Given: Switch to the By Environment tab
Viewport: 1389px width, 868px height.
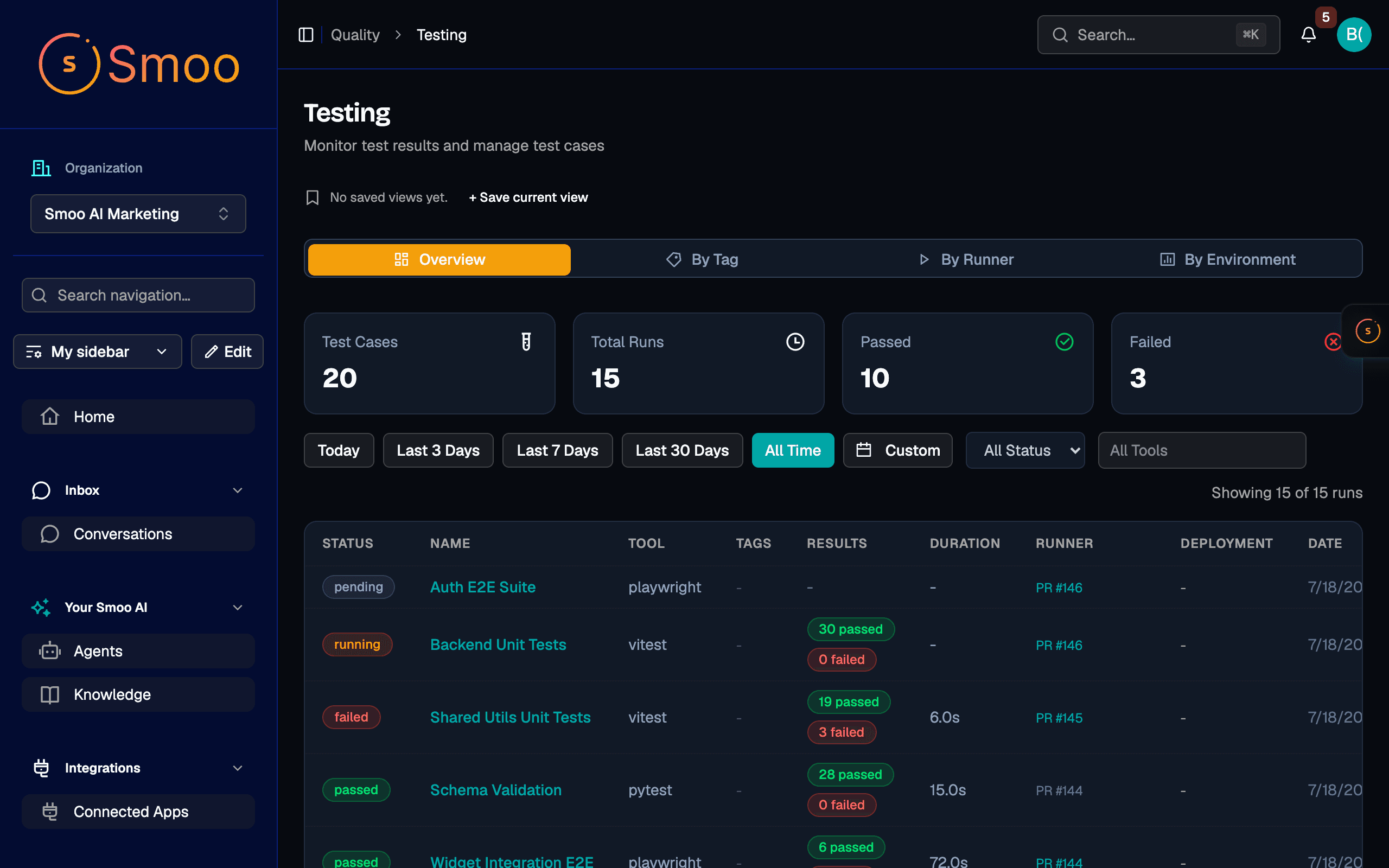Looking at the screenshot, I should pyautogui.click(x=1228, y=259).
